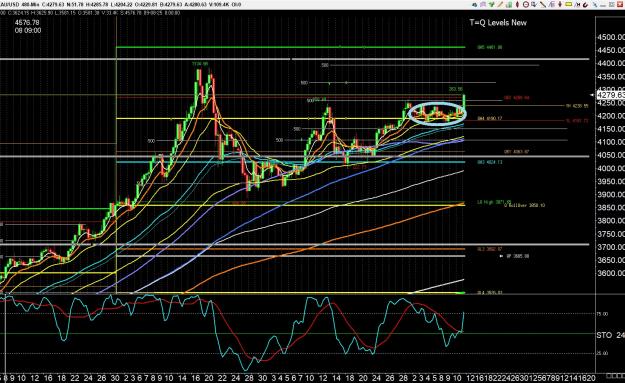Click the yellow rectangle label icon
The image size is (625, 383).
569,4
